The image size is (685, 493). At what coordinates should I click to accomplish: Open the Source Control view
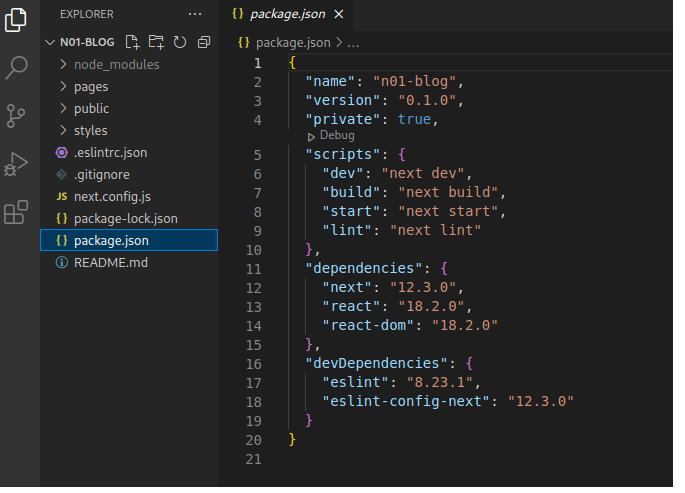pyautogui.click(x=16, y=116)
